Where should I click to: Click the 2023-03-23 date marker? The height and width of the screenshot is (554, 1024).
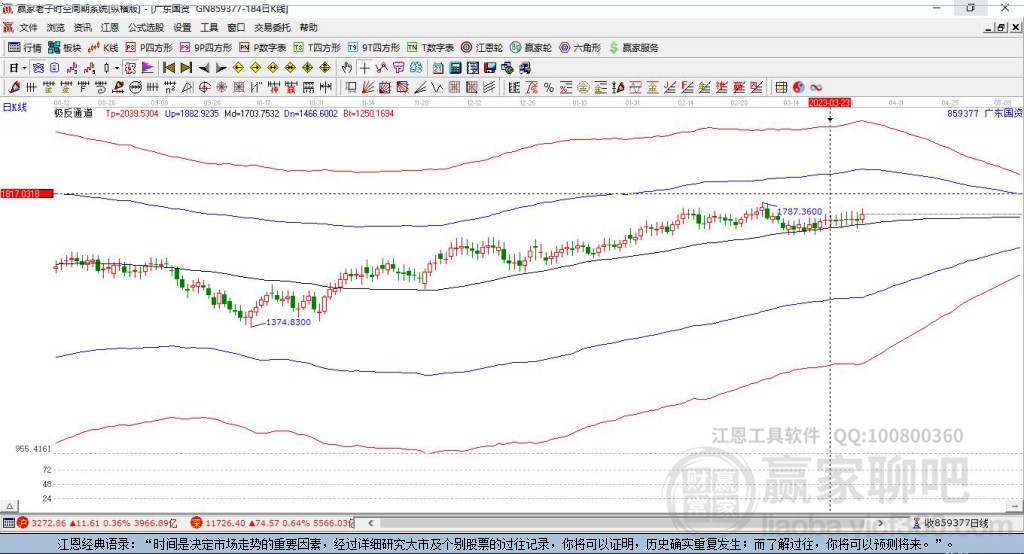click(x=829, y=103)
